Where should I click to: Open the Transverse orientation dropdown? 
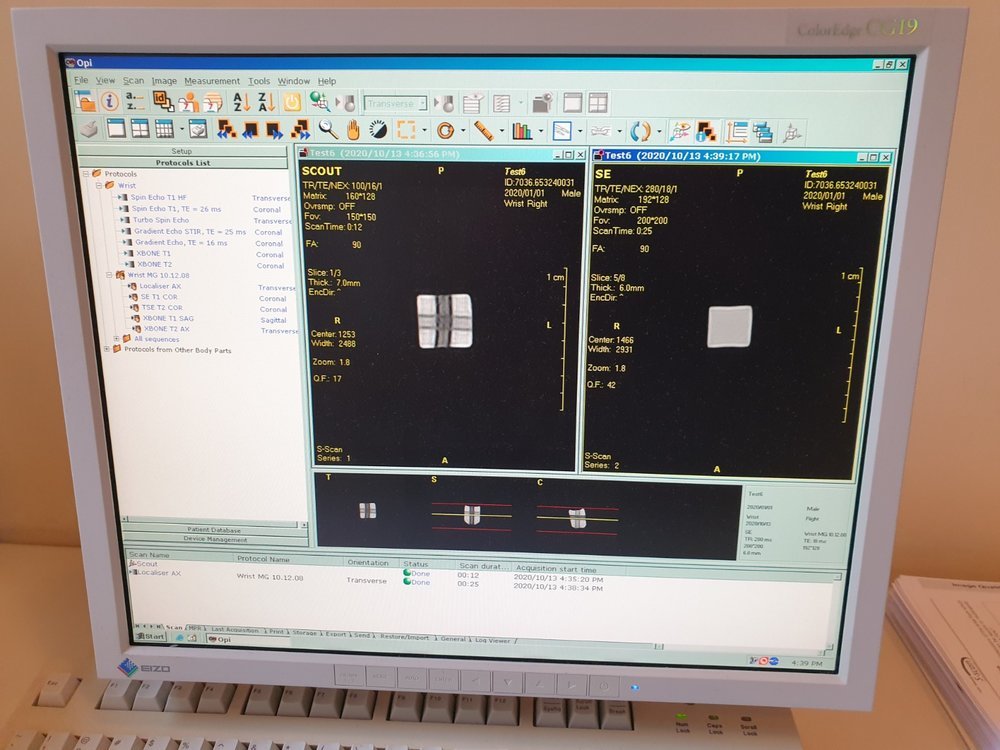395,103
